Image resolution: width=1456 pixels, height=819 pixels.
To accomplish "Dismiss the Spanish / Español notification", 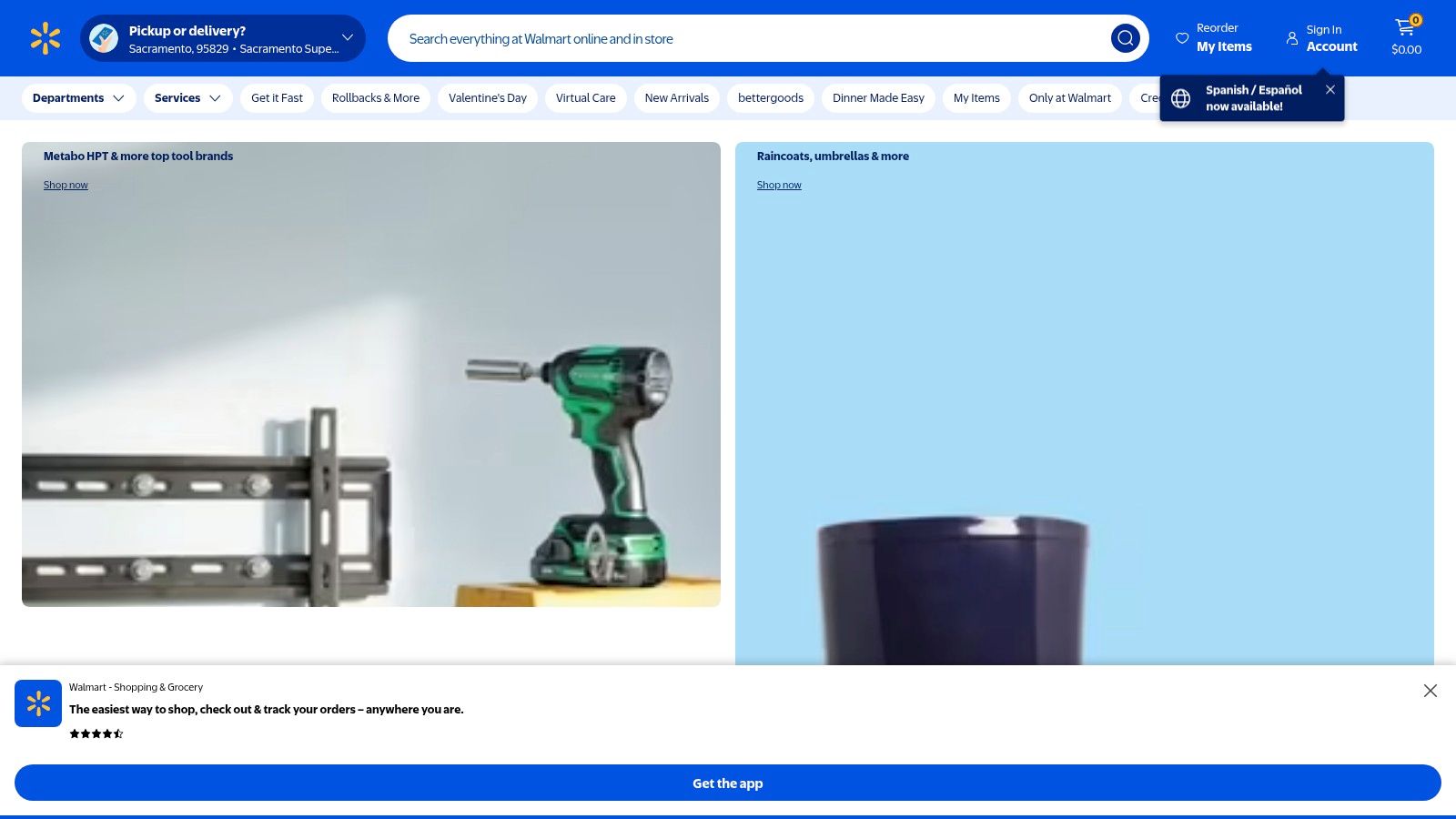I will click(1330, 89).
